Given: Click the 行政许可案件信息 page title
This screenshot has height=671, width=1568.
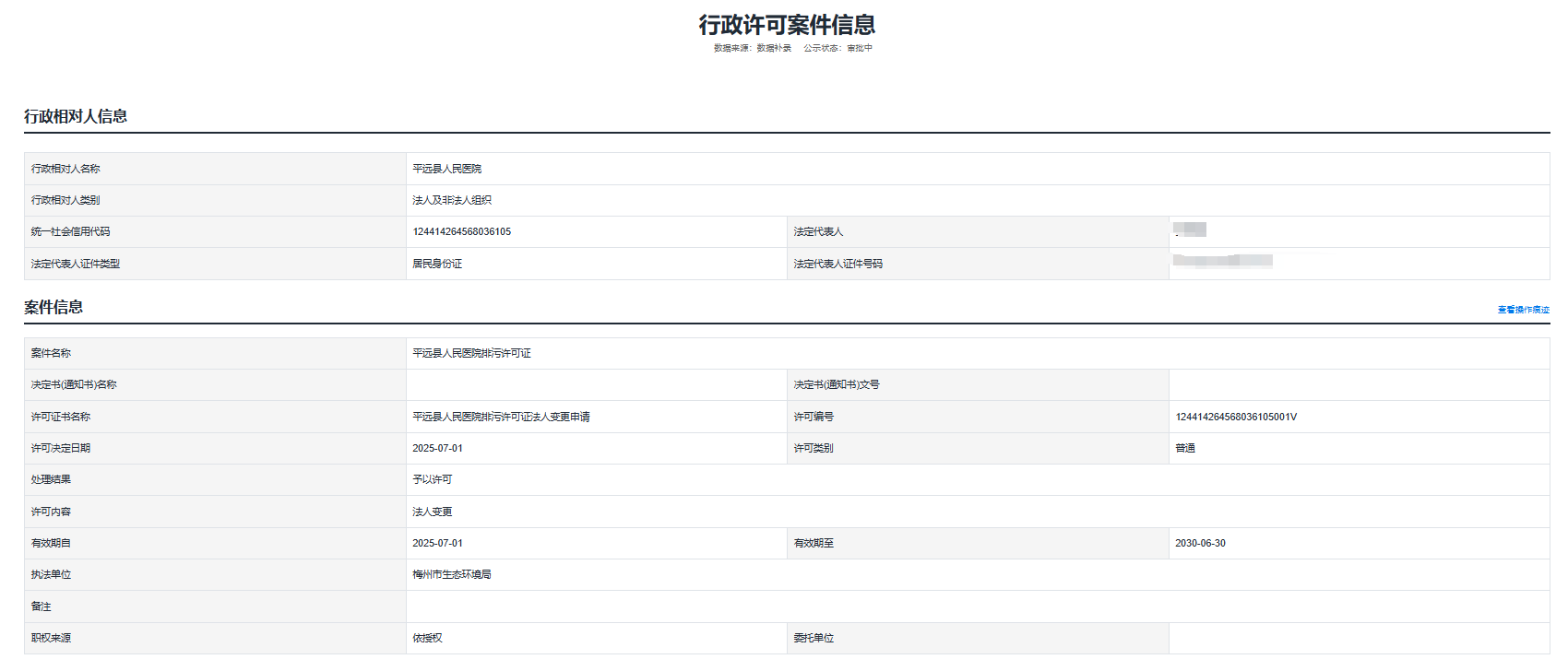Looking at the screenshot, I should [787, 25].
